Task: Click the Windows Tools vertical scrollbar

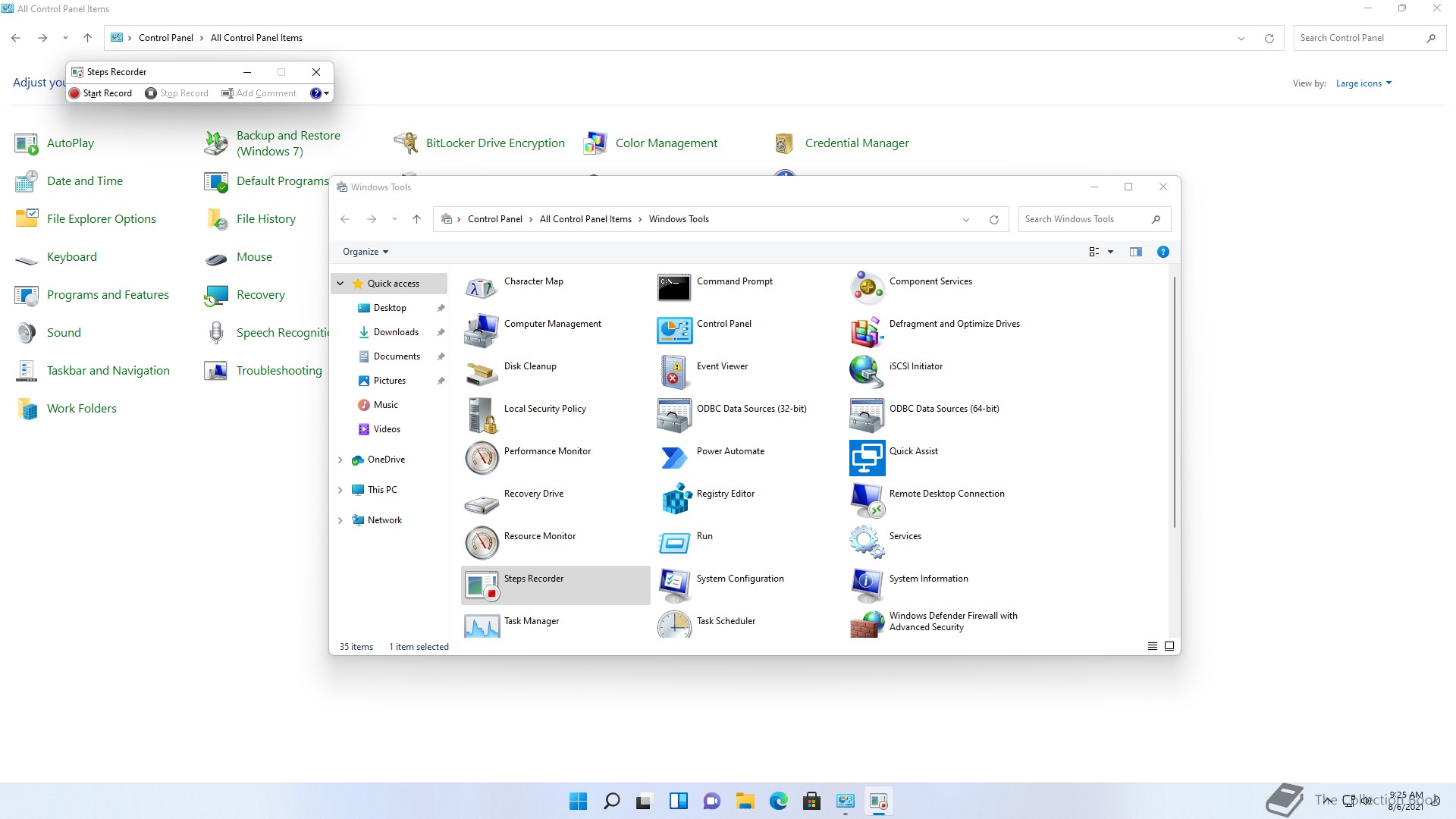Action: point(1175,402)
